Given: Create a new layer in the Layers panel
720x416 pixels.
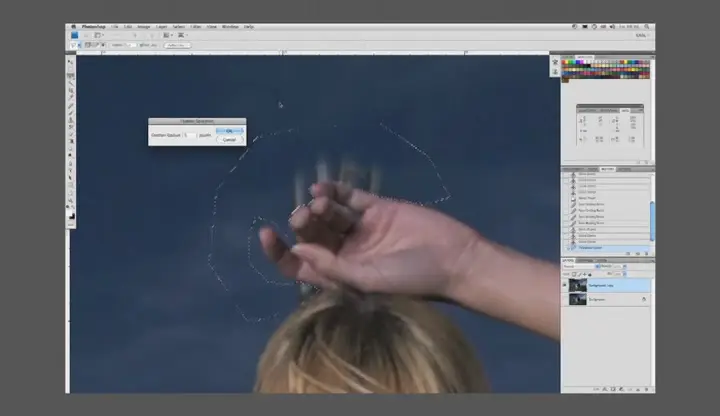Looking at the screenshot, I should point(638,389).
